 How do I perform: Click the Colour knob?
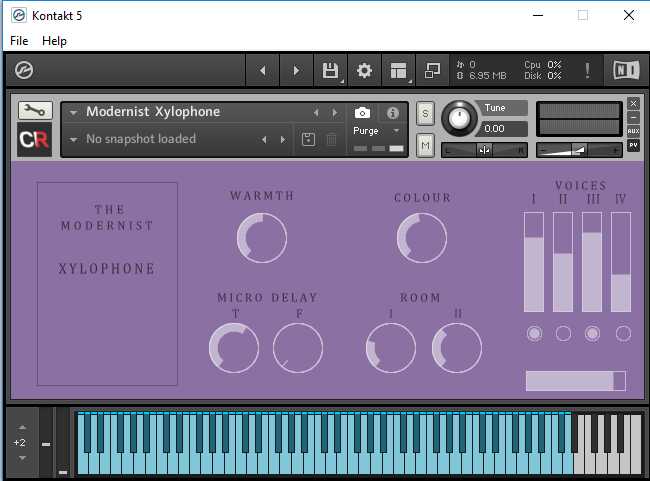pos(422,238)
